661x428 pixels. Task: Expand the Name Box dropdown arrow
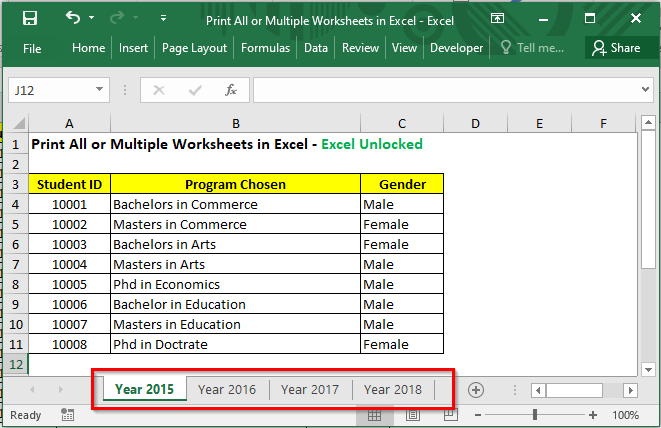[99, 89]
